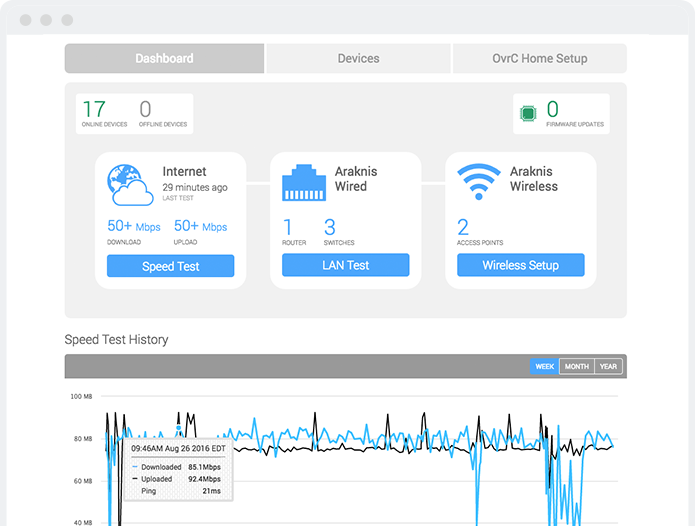Select the MONTH range for speed history
Image resolution: width=695 pixels, height=526 pixels.
(577, 366)
